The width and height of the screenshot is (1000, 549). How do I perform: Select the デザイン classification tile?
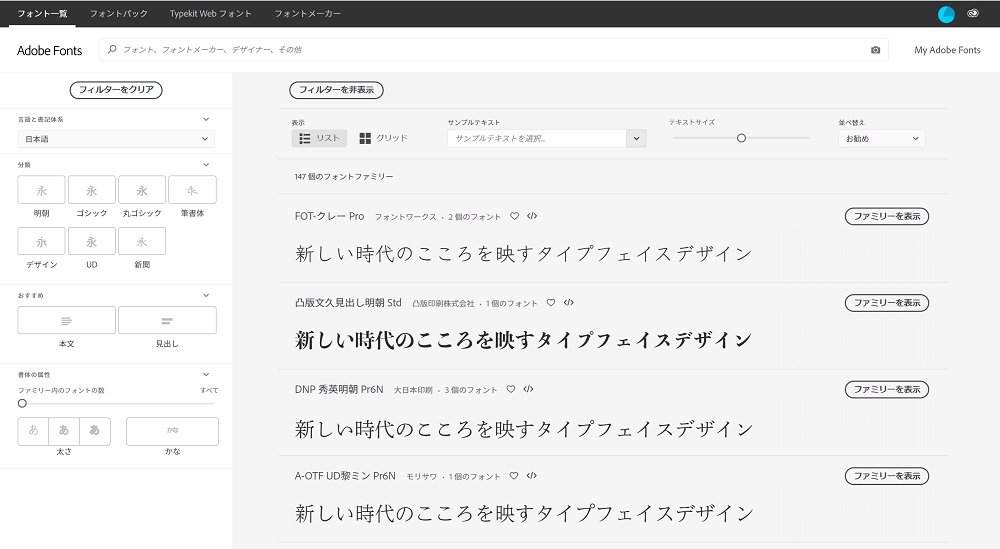pos(41,241)
